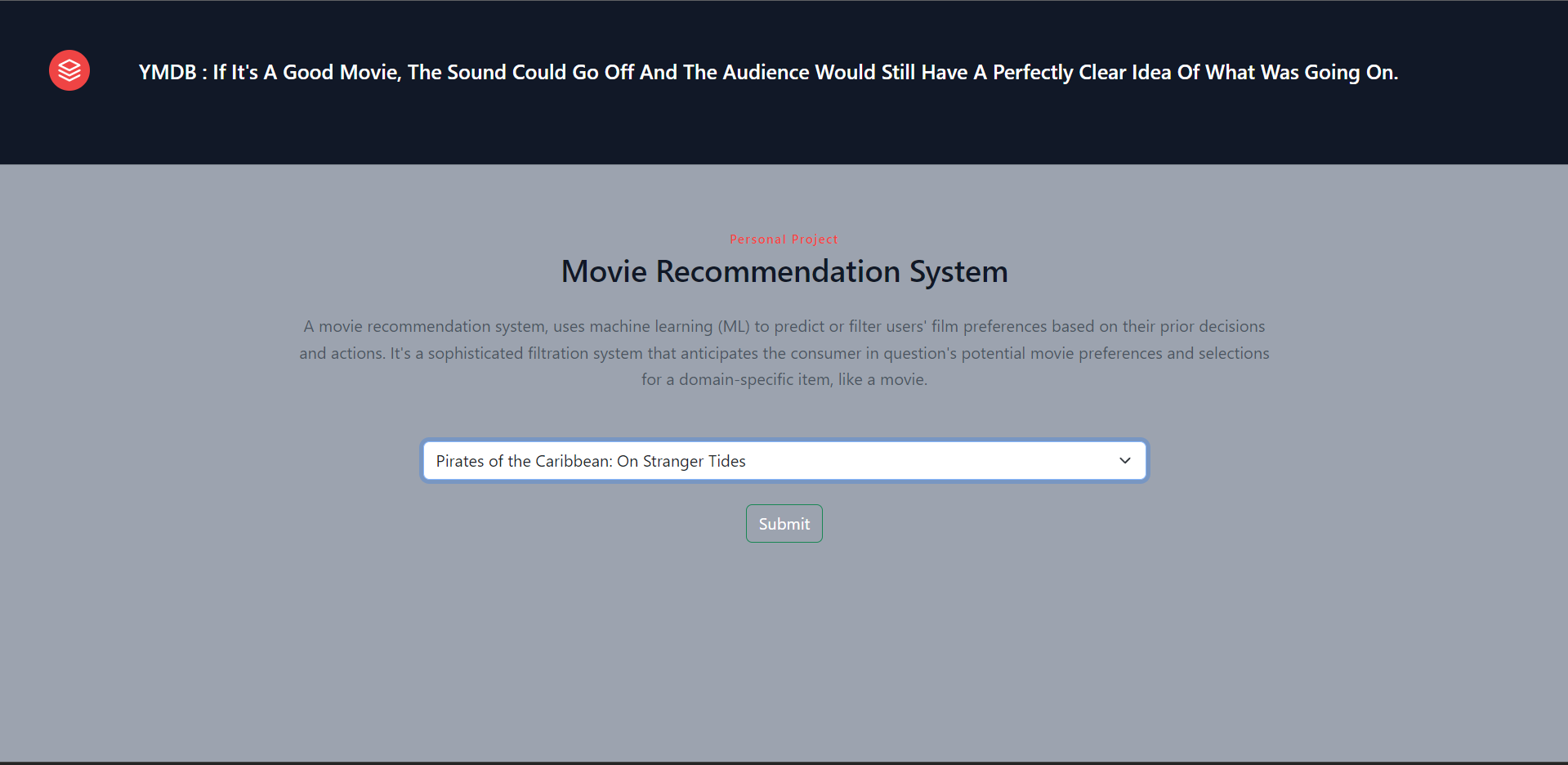Select the stacked-layers icon in the header

69,69
